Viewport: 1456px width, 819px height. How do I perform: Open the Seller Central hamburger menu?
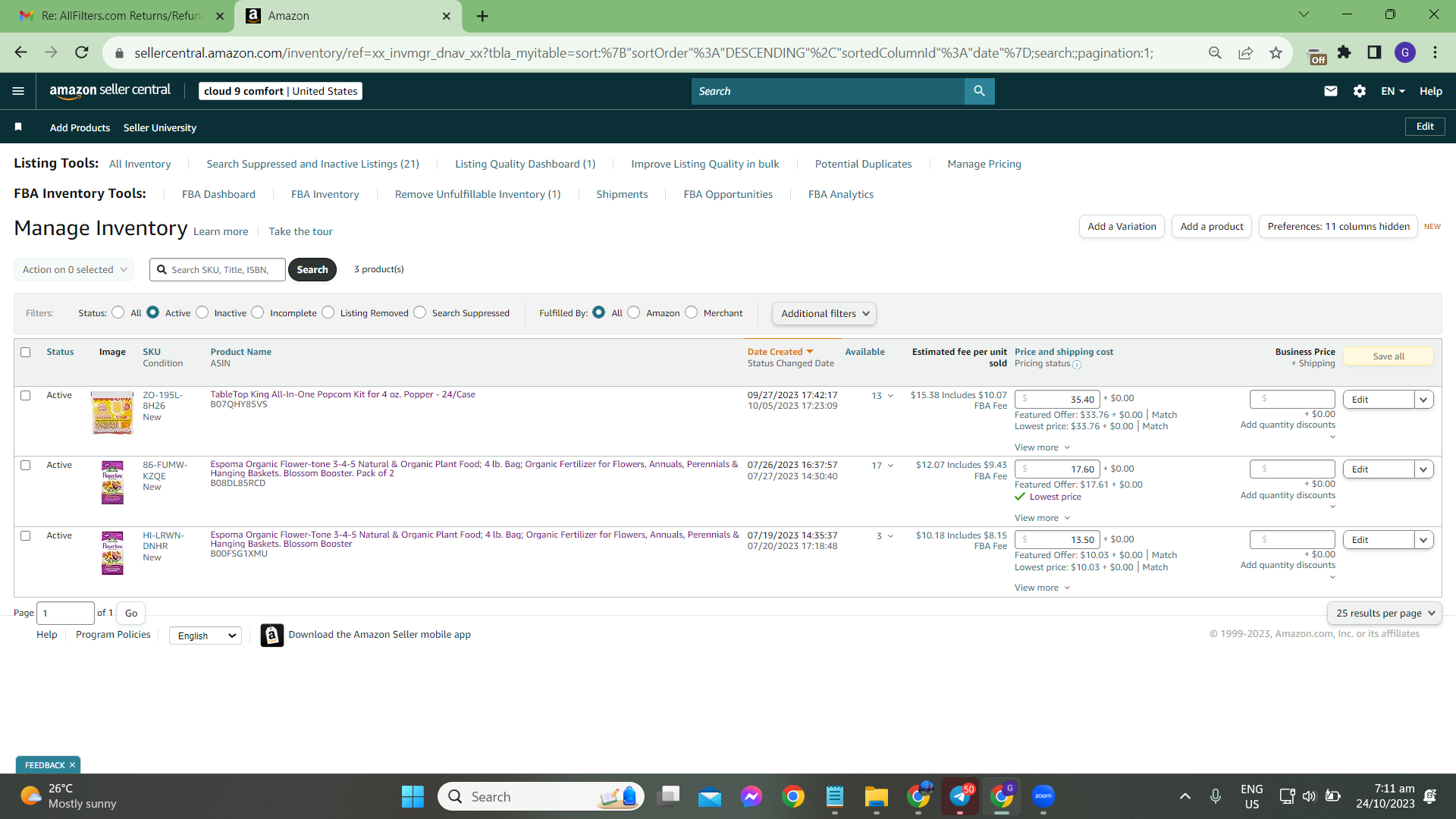click(18, 91)
